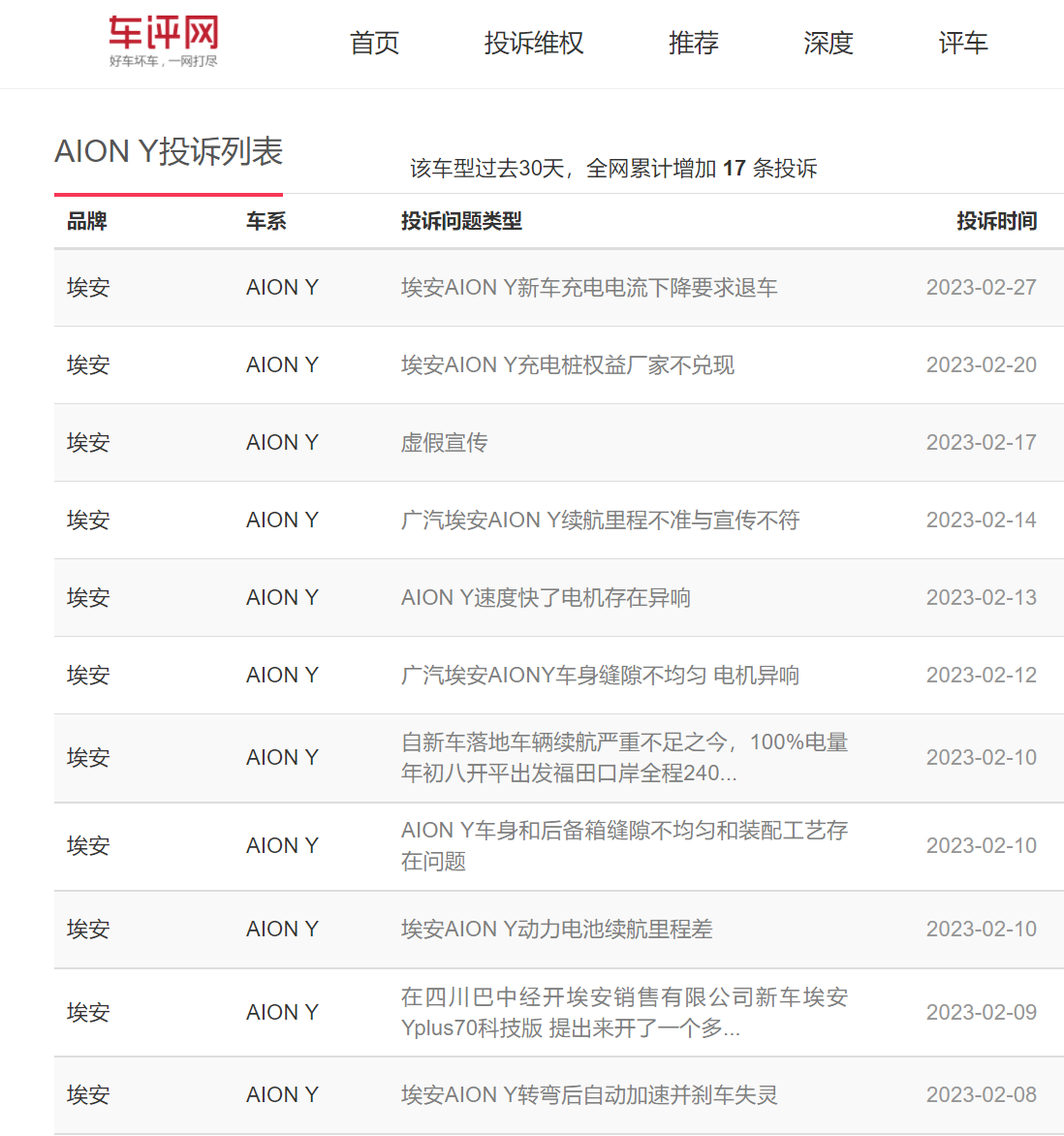Open complaint 埃安AION Y充电桩权益厂家不兑现
Screen dimensions: 1064x1136
[x=567, y=365]
